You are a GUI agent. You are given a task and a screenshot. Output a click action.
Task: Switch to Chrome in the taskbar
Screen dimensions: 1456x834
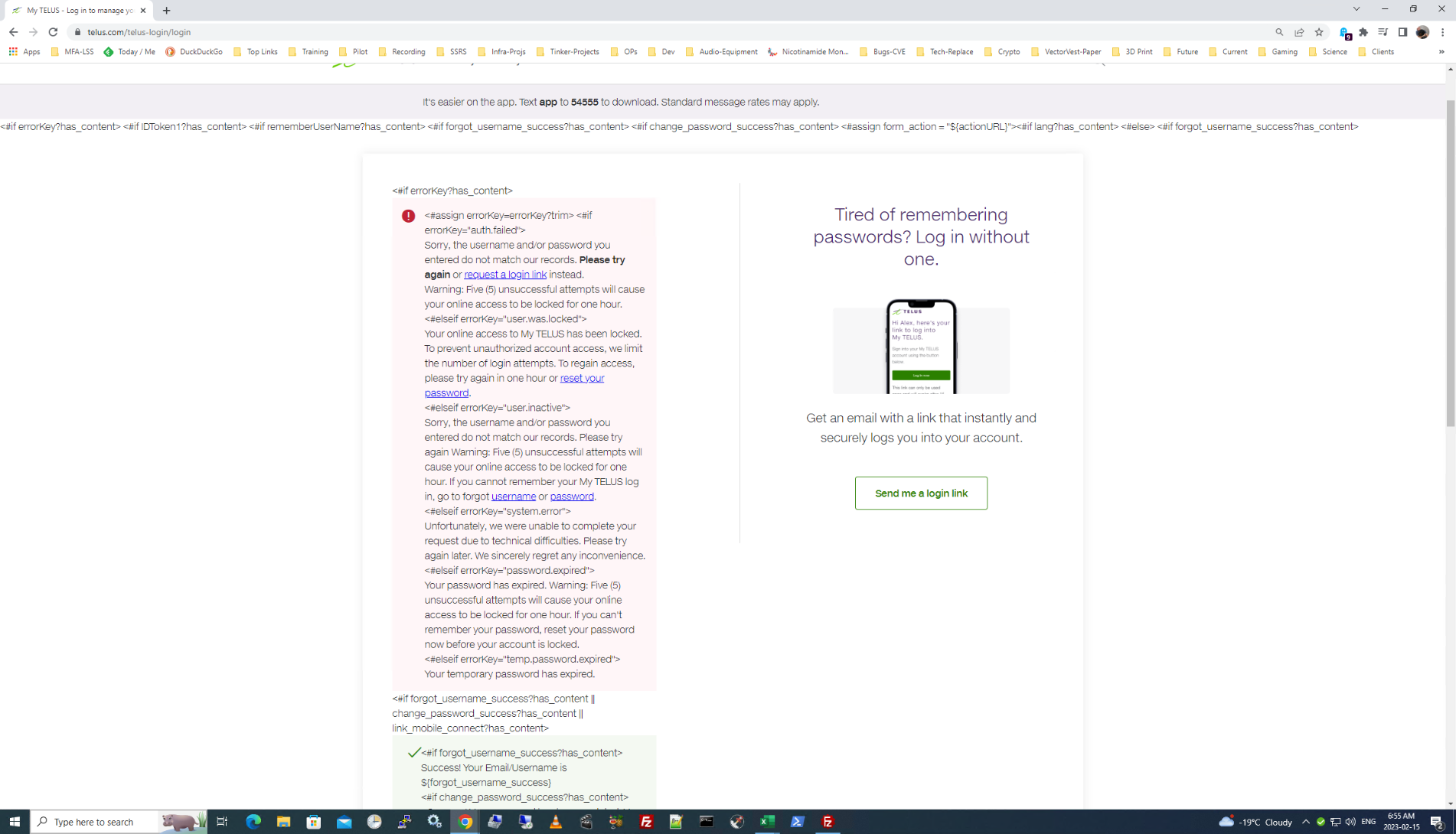pyautogui.click(x=465, y=822)
